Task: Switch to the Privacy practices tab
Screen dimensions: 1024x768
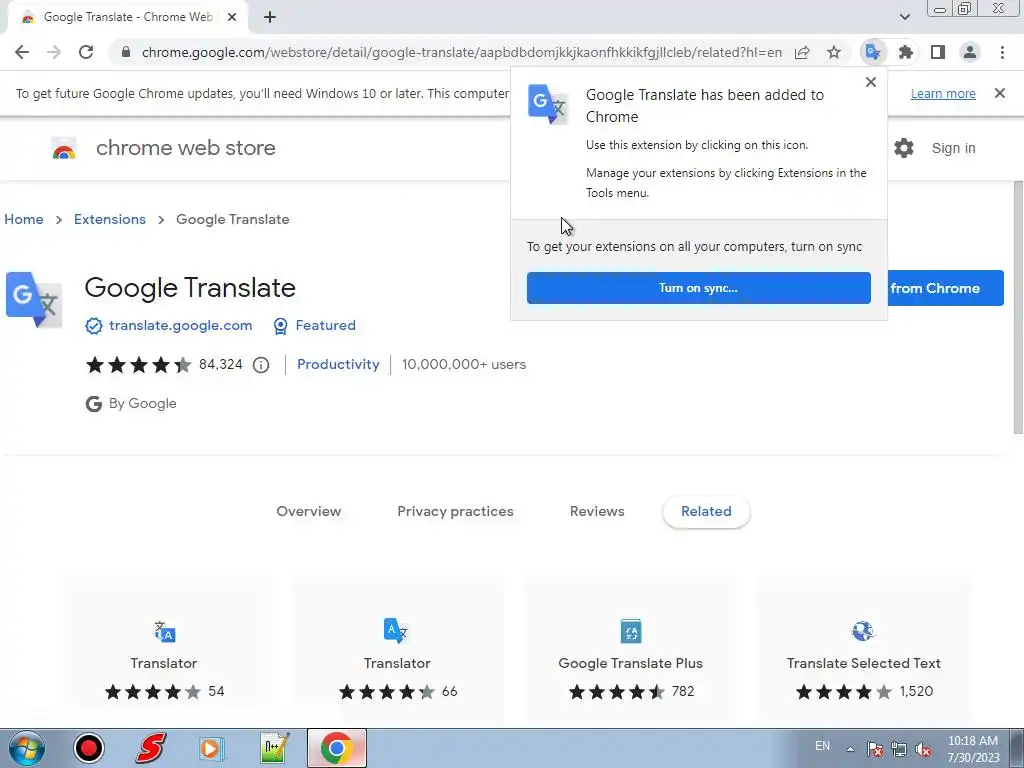Action: [x=455, y=511]
